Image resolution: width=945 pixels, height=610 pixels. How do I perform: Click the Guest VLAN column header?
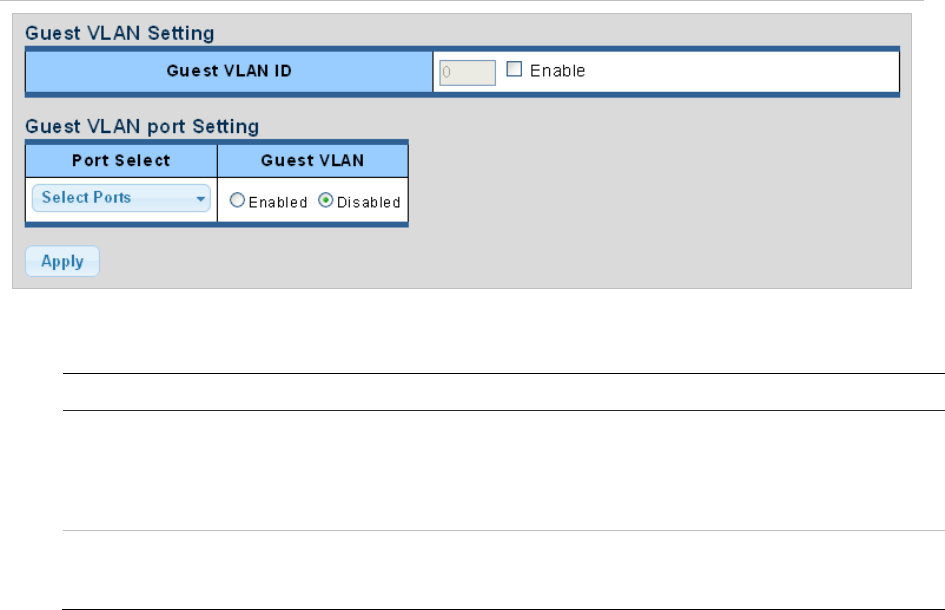pos(312,160)
